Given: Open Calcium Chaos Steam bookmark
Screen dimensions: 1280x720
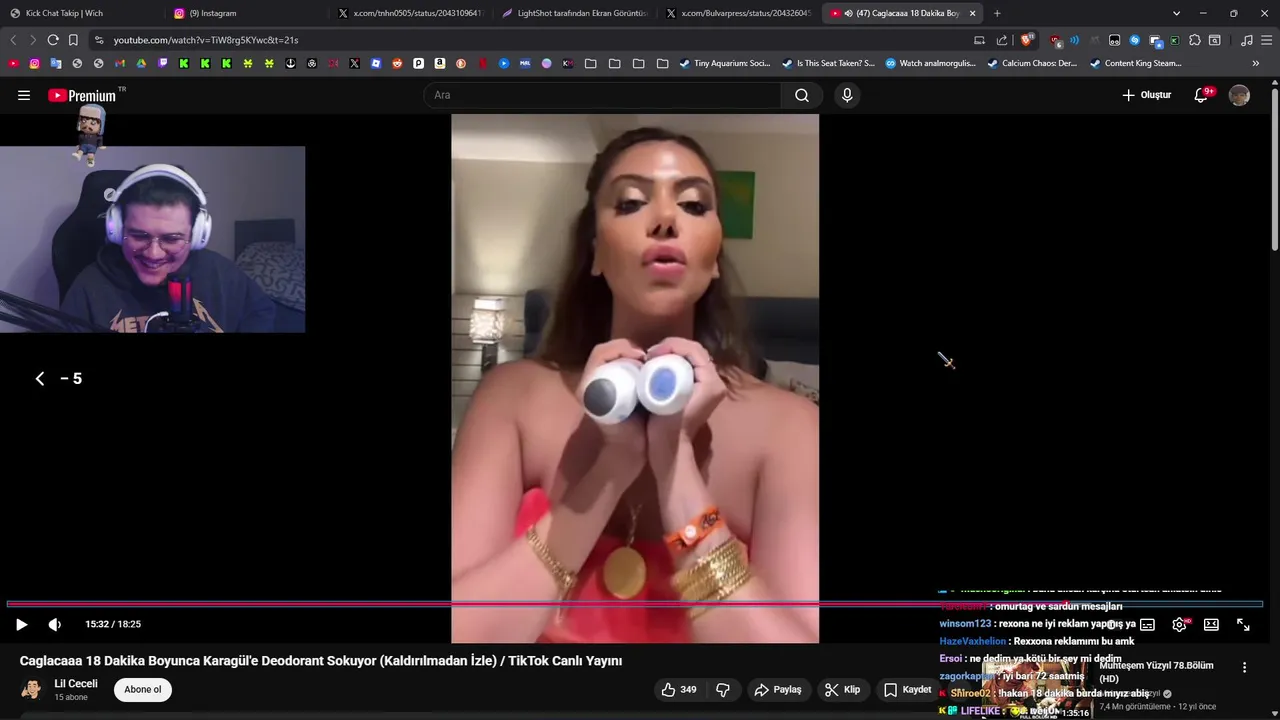Looking at the screenshot, I should point(1032,63).
